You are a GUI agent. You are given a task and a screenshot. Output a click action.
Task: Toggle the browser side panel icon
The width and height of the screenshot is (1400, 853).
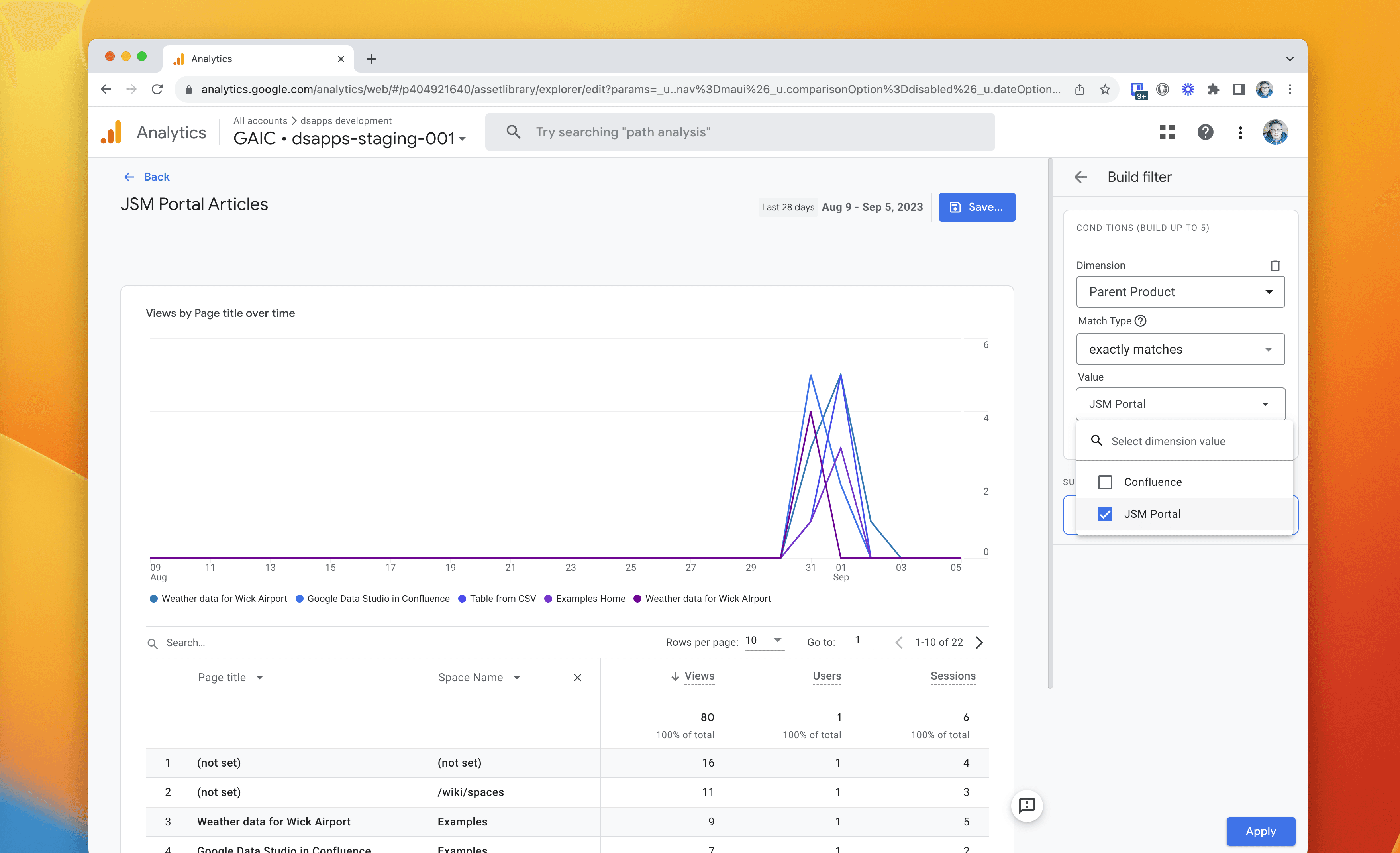tap(1239, 89)
